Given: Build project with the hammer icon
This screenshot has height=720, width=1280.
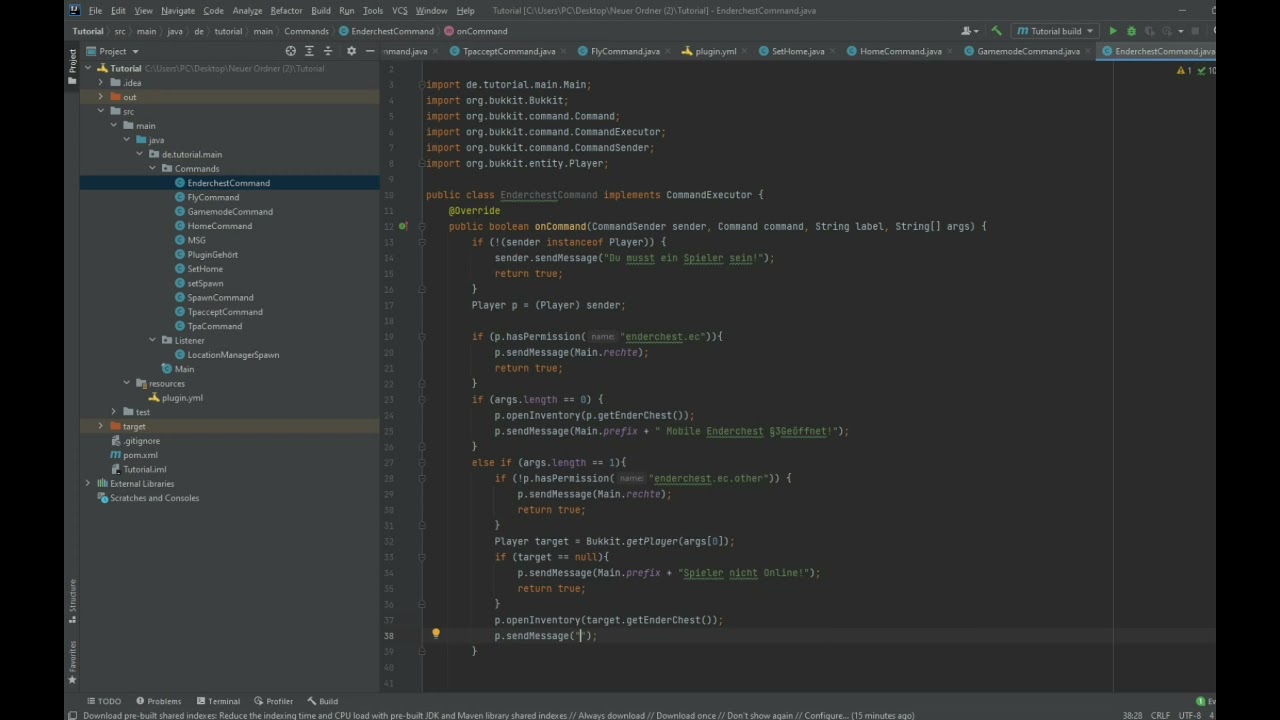Looking at the screenshot, I should pos(996,31).
